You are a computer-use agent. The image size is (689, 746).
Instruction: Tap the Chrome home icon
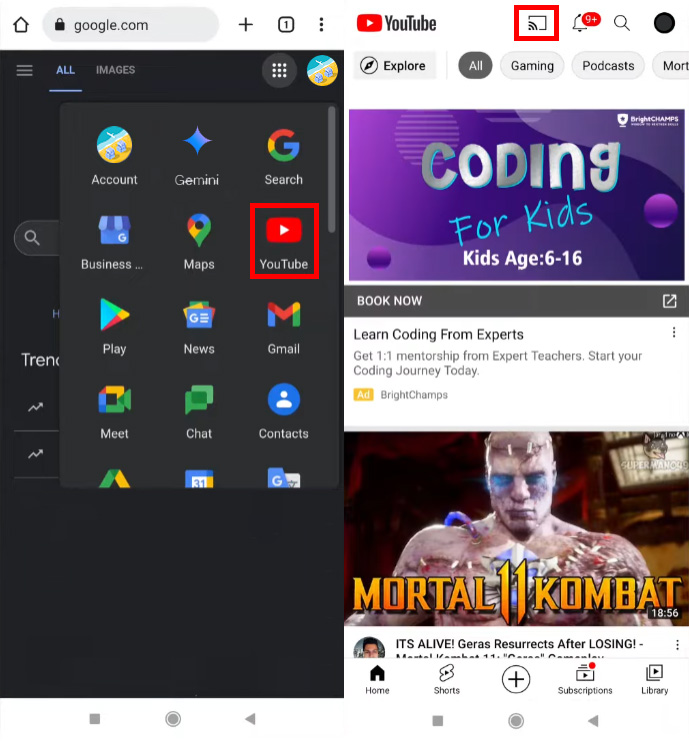coord(21,25)
